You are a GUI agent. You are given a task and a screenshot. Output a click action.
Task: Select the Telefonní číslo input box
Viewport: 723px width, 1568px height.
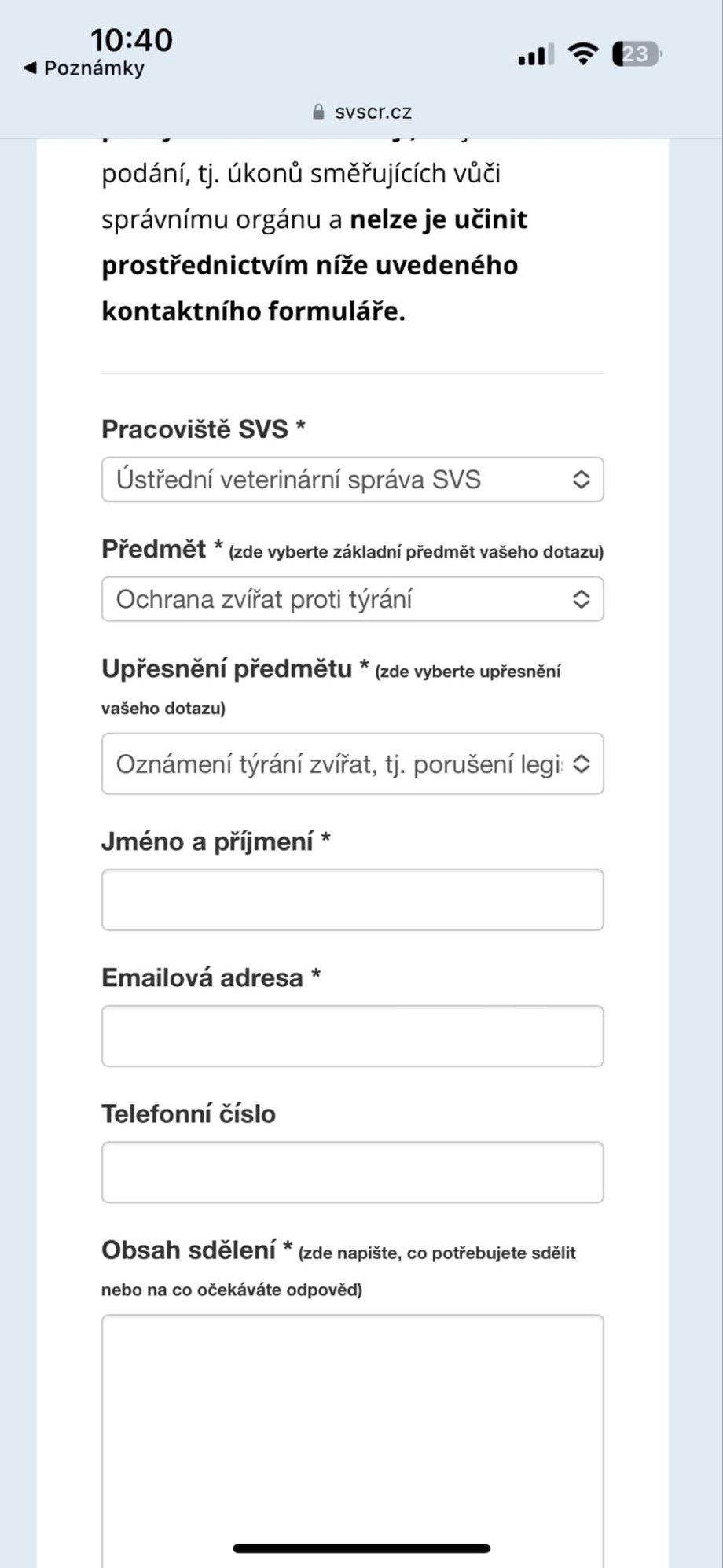tap(352, 1172)
